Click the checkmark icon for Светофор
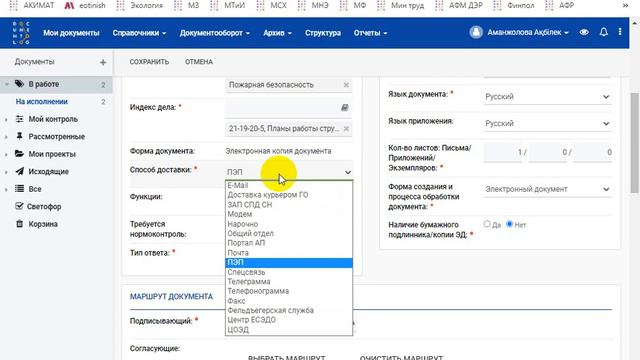Viewport: 640px width, 360px height. point(19,206)
